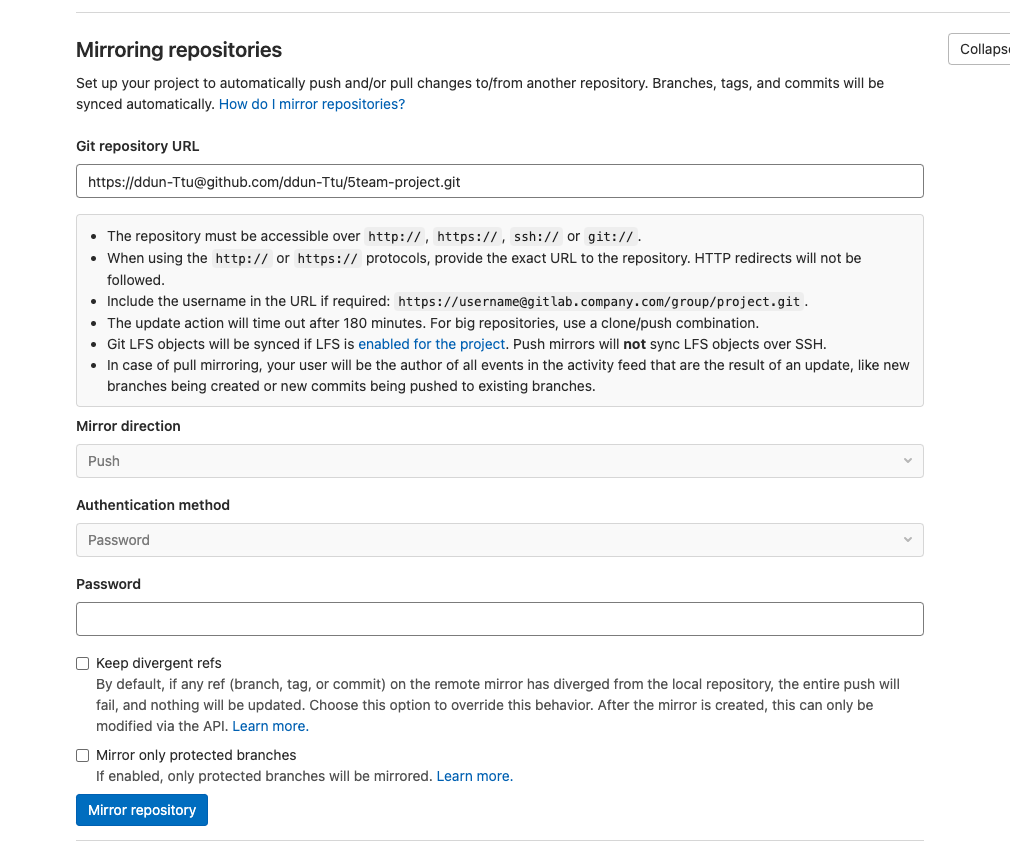Click the "Git repository URL" field label

tap(138, 146)
